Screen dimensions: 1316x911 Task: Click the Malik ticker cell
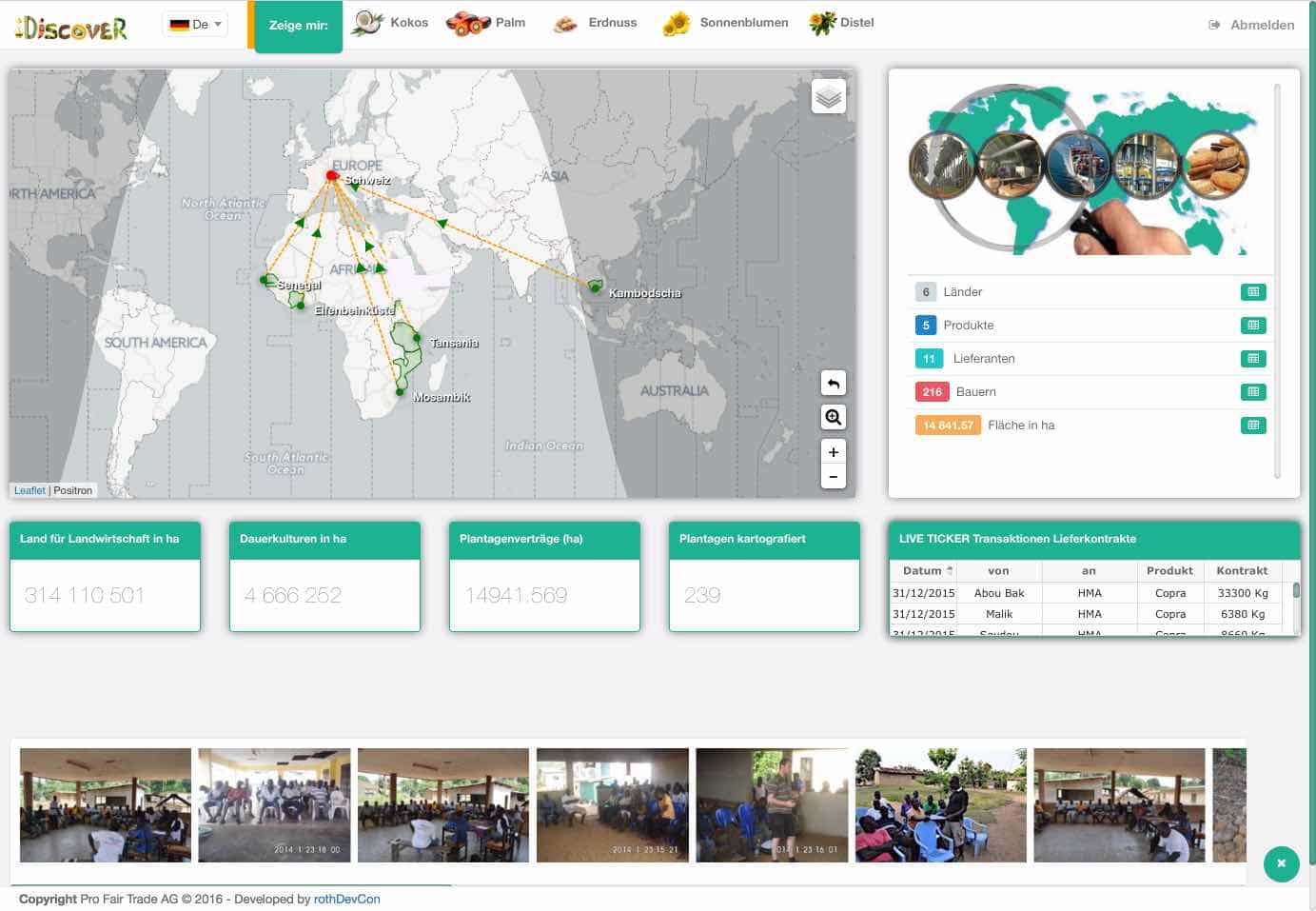click(999, 614)
